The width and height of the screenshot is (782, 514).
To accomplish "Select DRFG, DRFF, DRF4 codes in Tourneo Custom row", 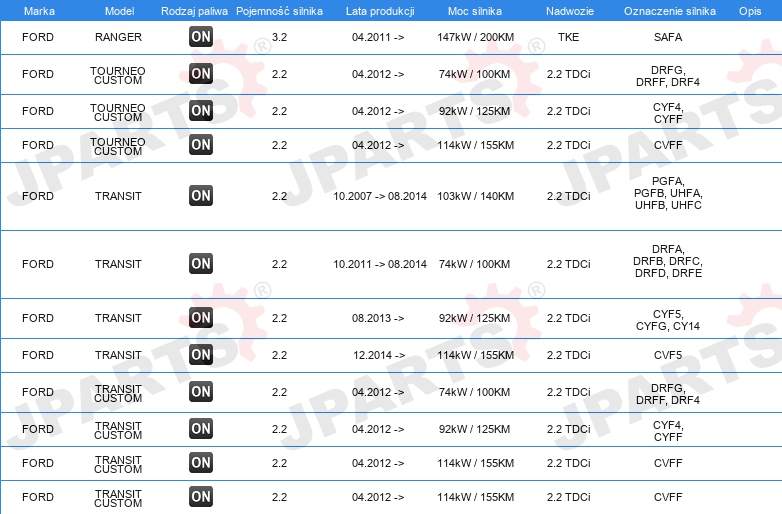I will (x=668, y=76).
